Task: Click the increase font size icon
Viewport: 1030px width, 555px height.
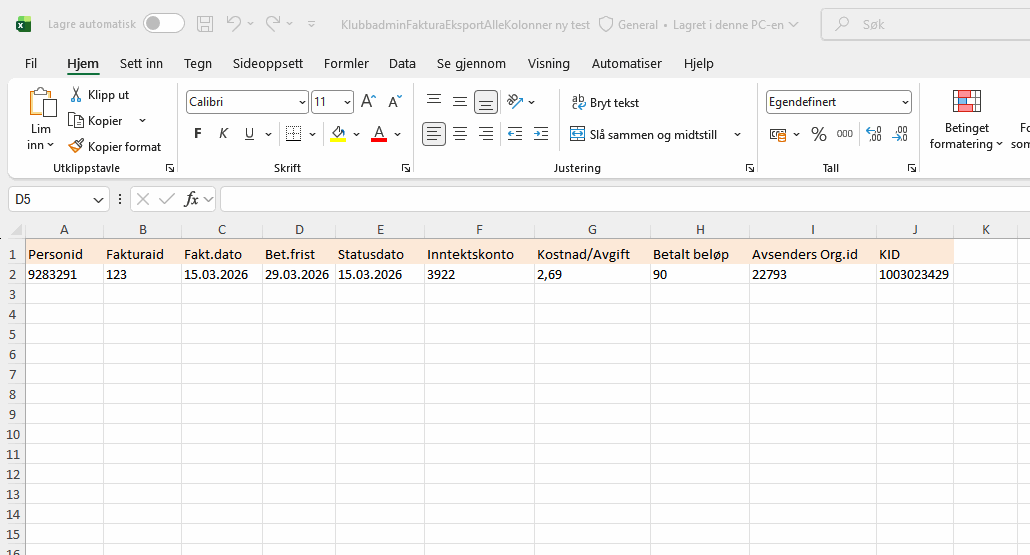Action: 368,102
